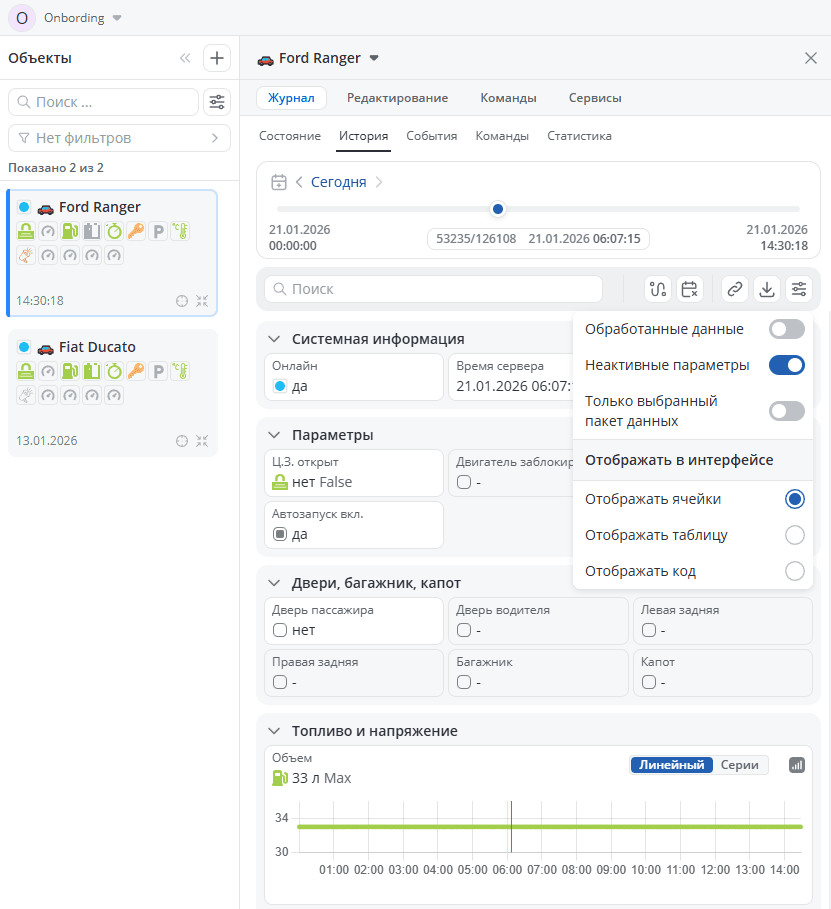
Task: Open the События sub-tab
Action: pyautogui.click(x=432, y=136)
